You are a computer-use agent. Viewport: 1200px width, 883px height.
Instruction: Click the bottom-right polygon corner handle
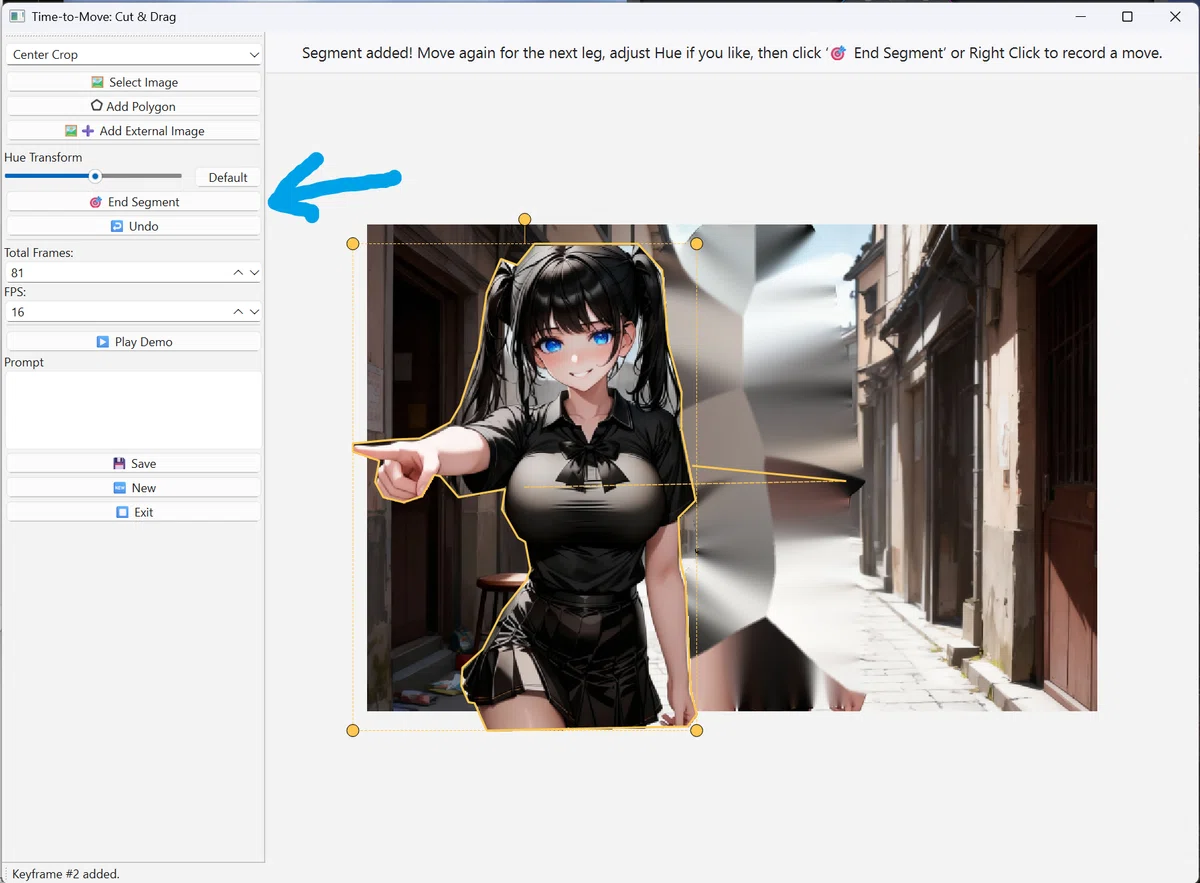[697, 730]
